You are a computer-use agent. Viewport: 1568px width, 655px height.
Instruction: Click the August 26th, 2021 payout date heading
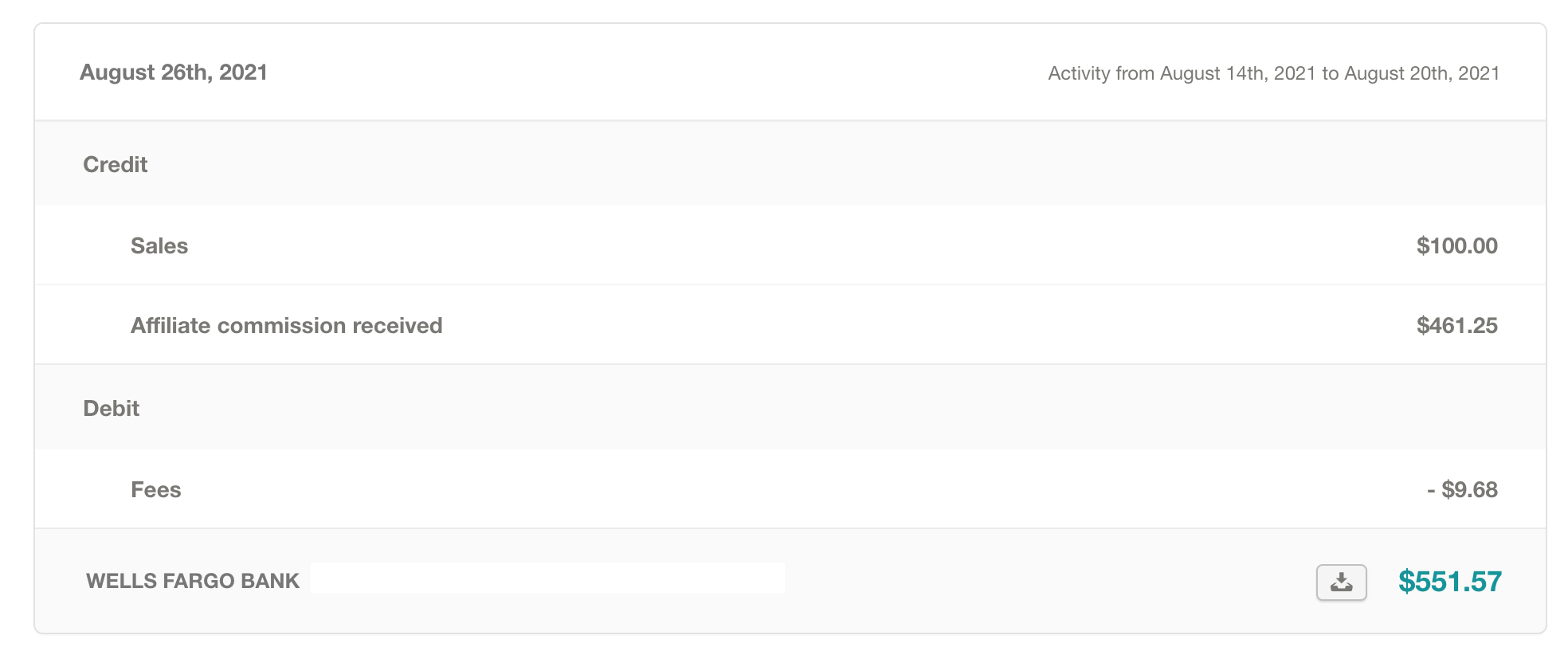[174, 73]
